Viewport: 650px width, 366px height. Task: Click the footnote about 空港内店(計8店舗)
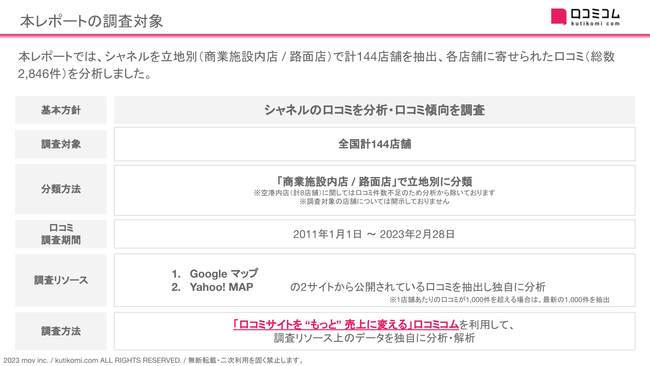click(374, 193)
